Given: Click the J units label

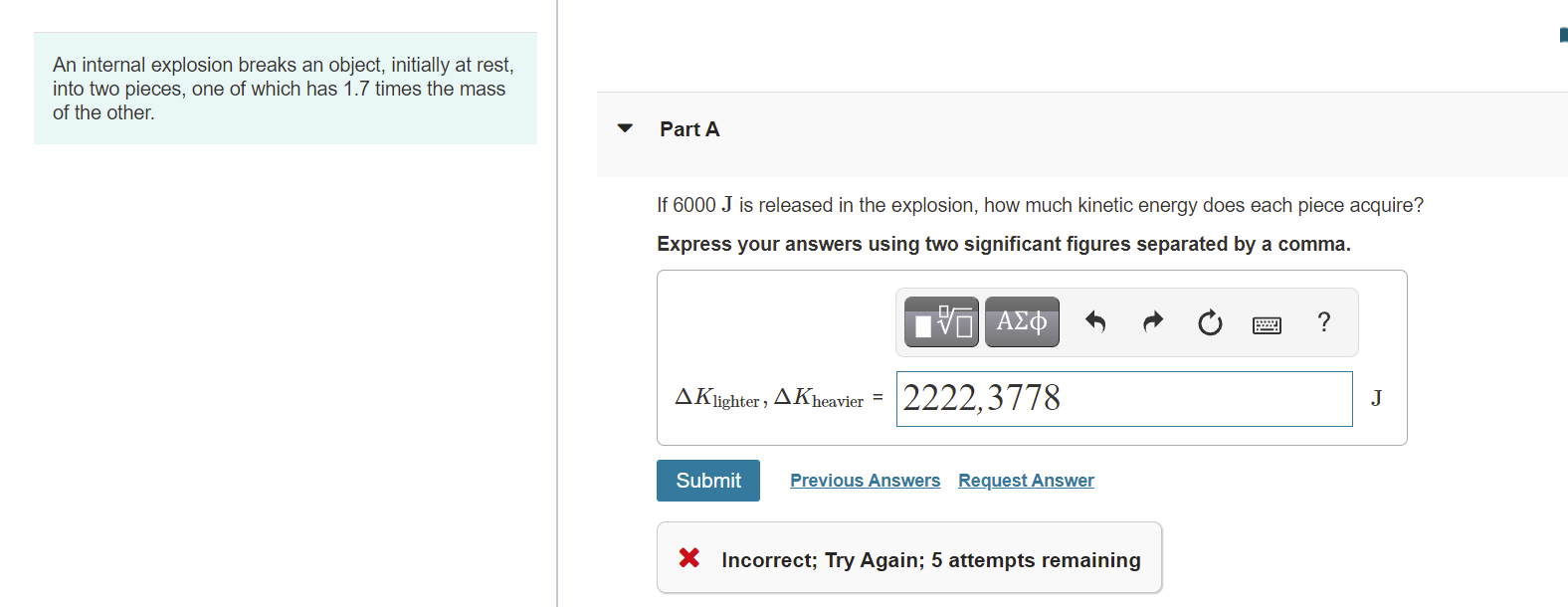Looking at the screenshot, I should pyautogui.click(x=1376, y=398).
